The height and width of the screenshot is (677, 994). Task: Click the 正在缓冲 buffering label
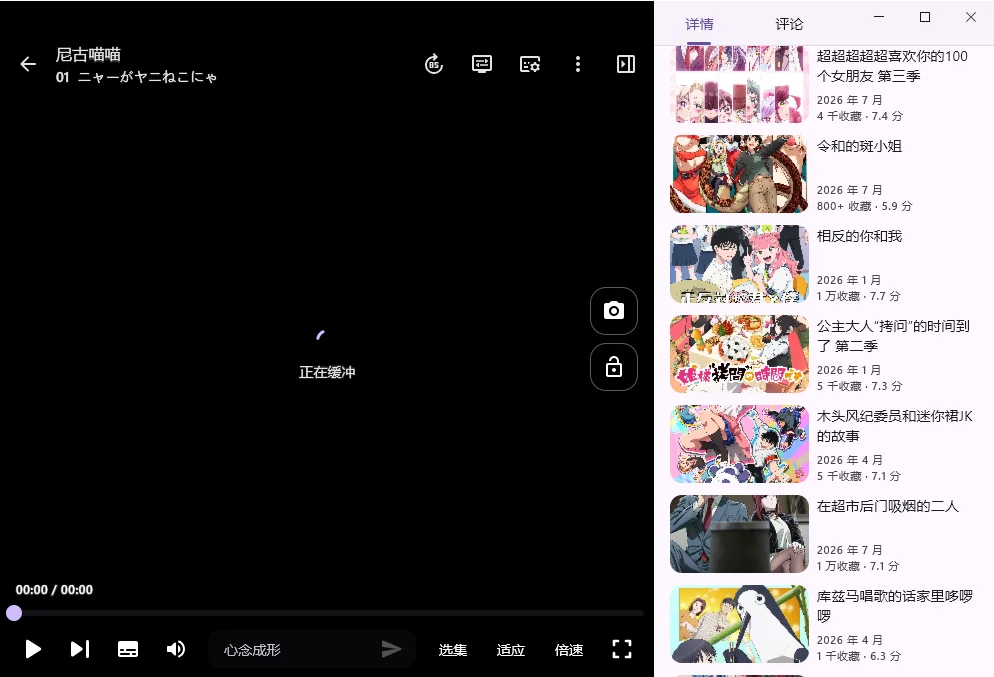tap(327, 372)
